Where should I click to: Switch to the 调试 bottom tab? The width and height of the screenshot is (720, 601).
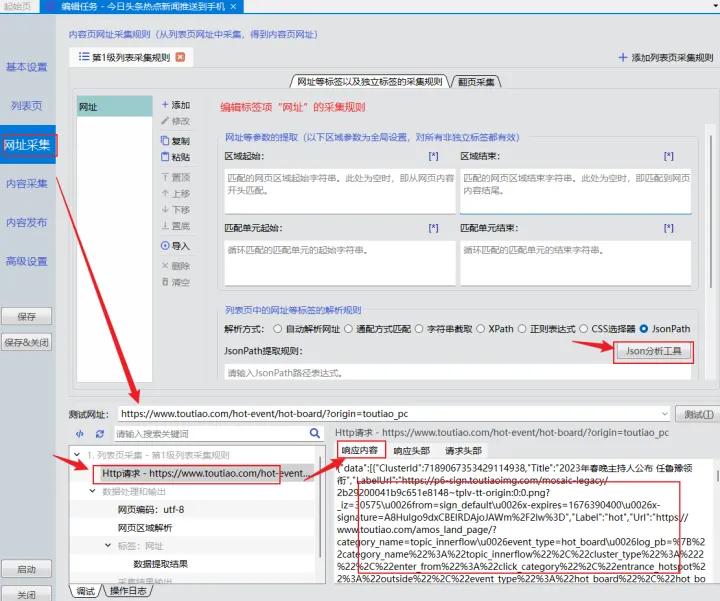85,591
